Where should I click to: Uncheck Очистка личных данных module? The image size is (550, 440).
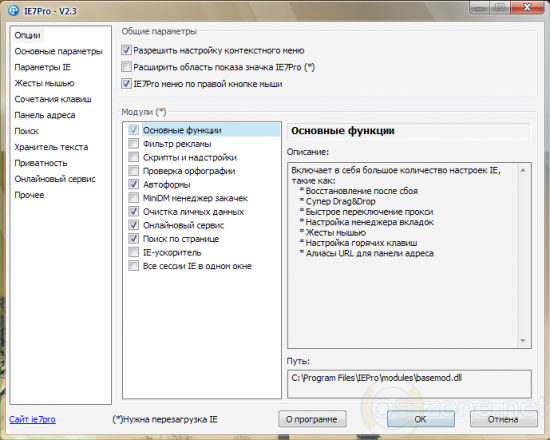[133, 212]
